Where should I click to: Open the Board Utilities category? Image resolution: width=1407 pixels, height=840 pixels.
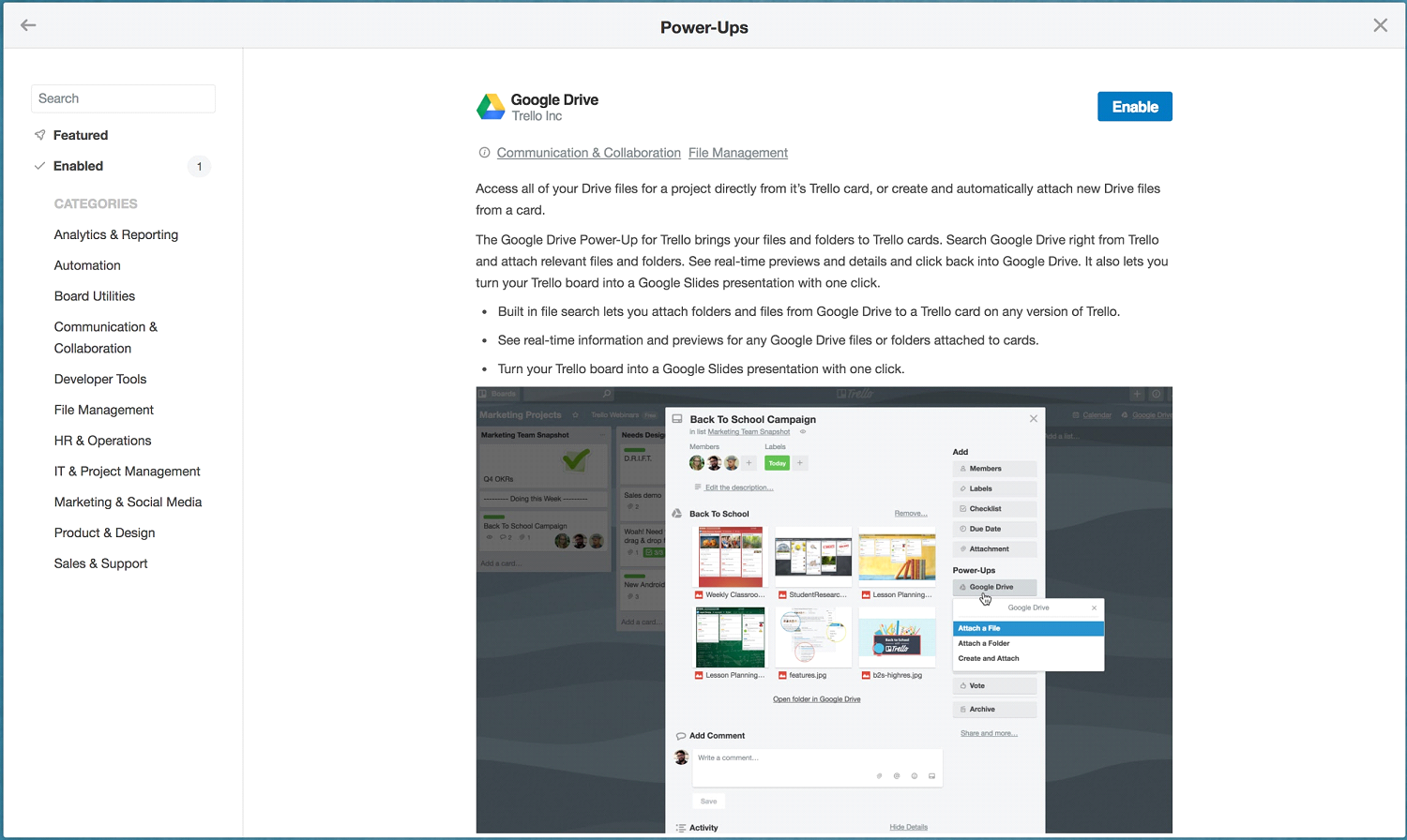(95, 296)
